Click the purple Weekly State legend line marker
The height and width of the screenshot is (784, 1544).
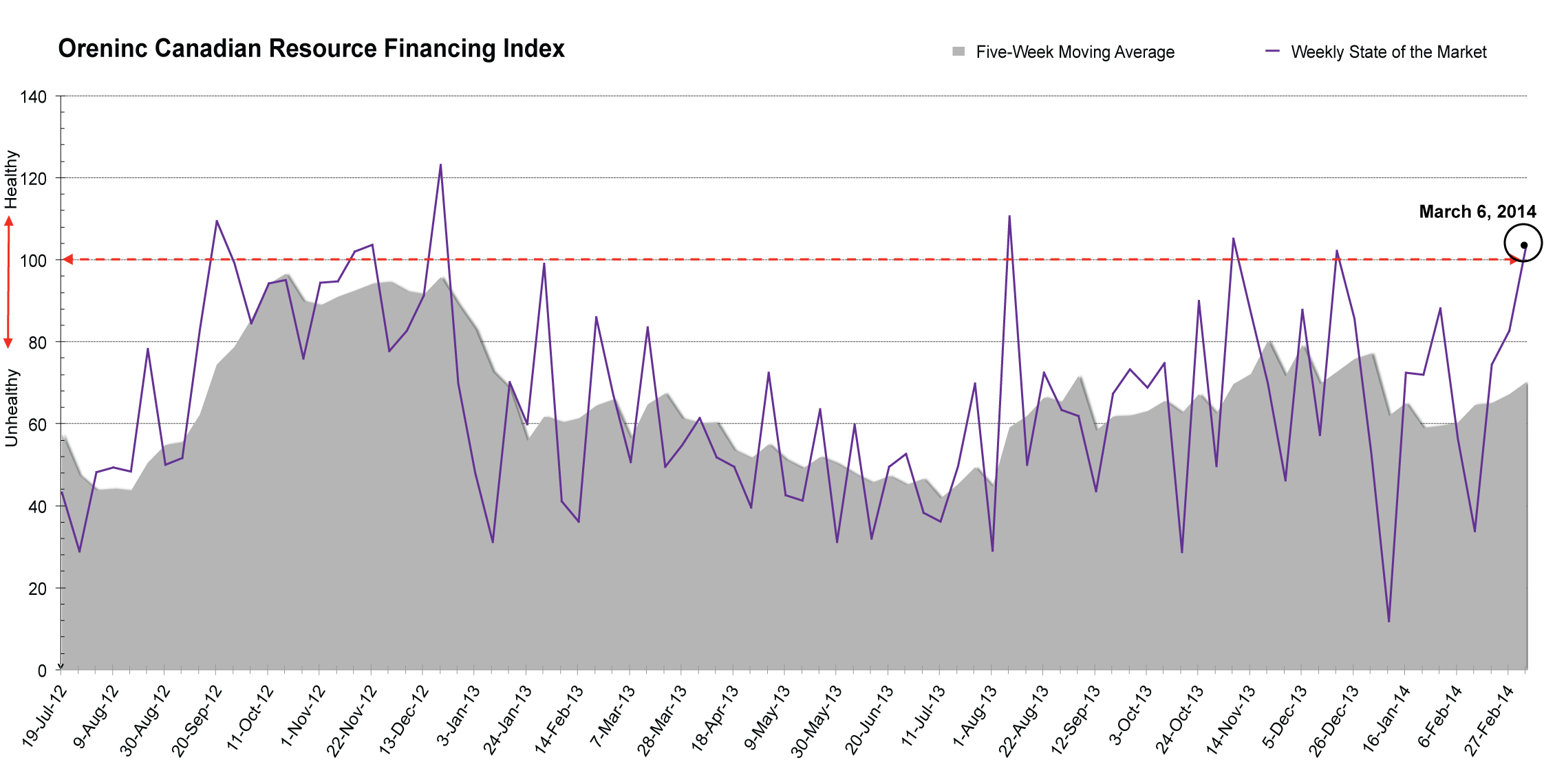1272,51
